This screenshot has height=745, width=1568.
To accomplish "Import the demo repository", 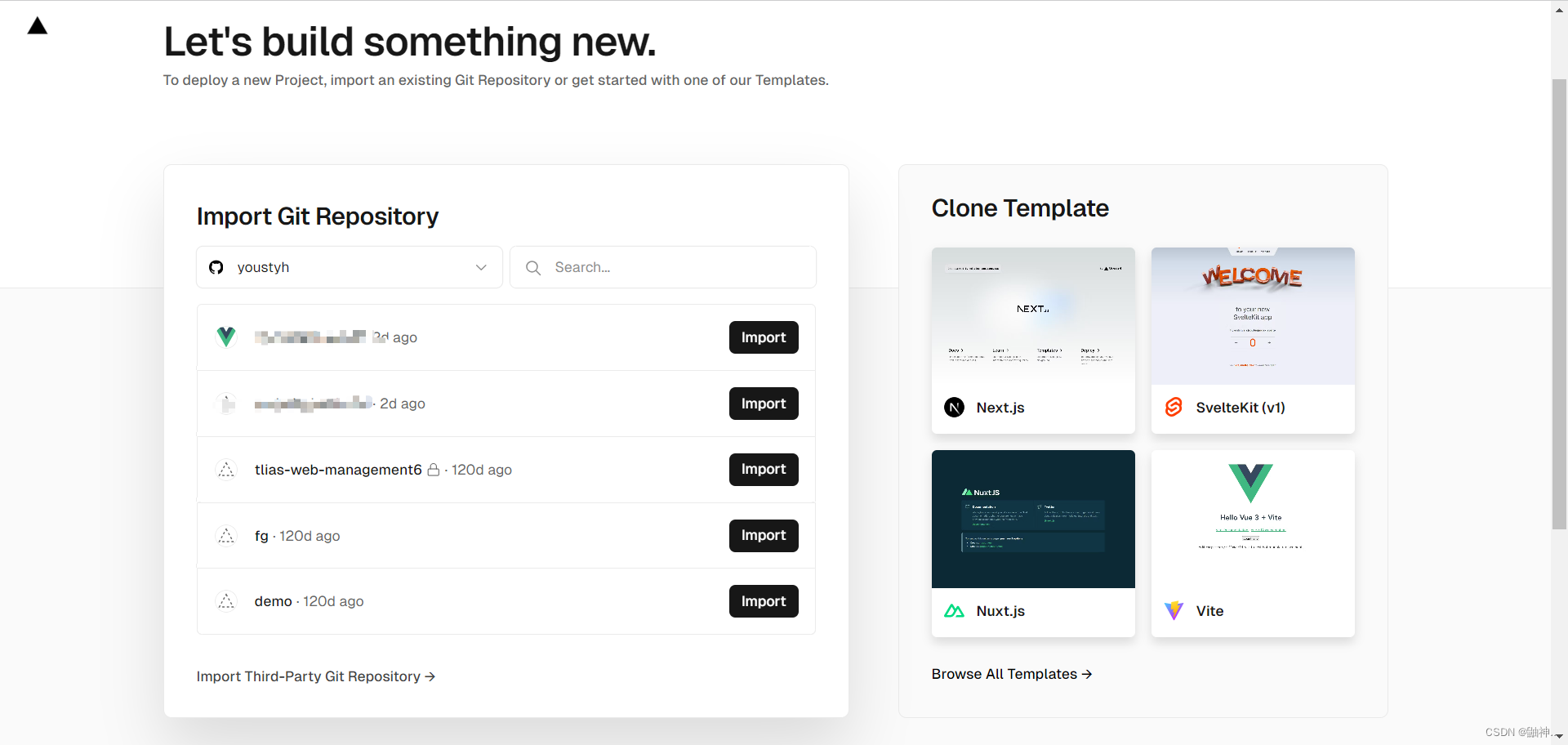I will click(764, 601).
